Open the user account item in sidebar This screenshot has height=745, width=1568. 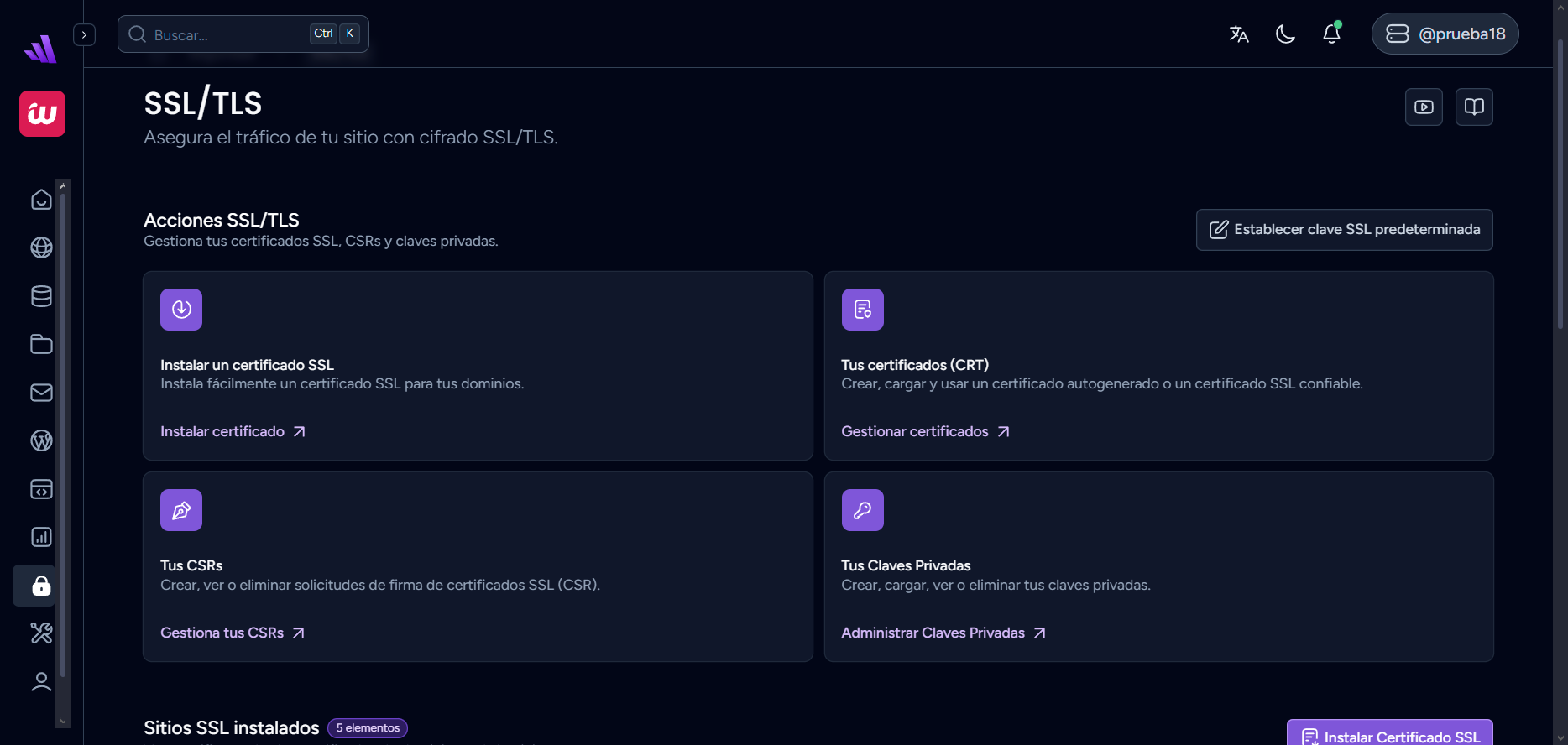pos(41,681)
